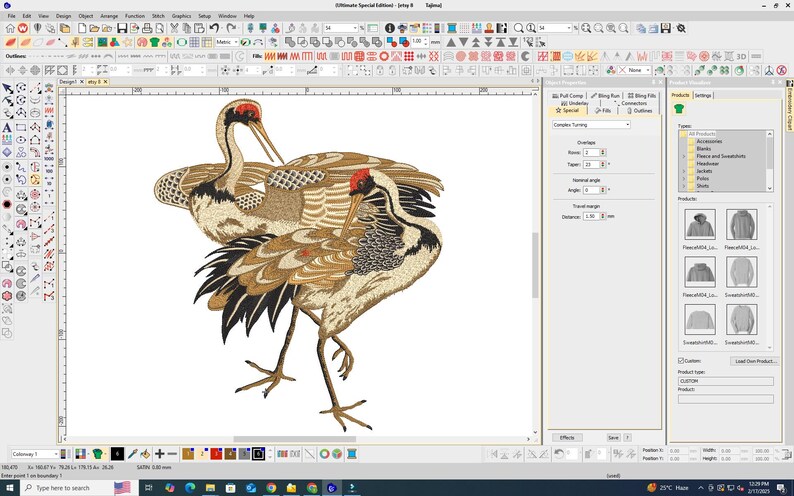Viewport: 794px width, 496px height.
Task: Click the Windows Start button
Action: pos(10,488)
